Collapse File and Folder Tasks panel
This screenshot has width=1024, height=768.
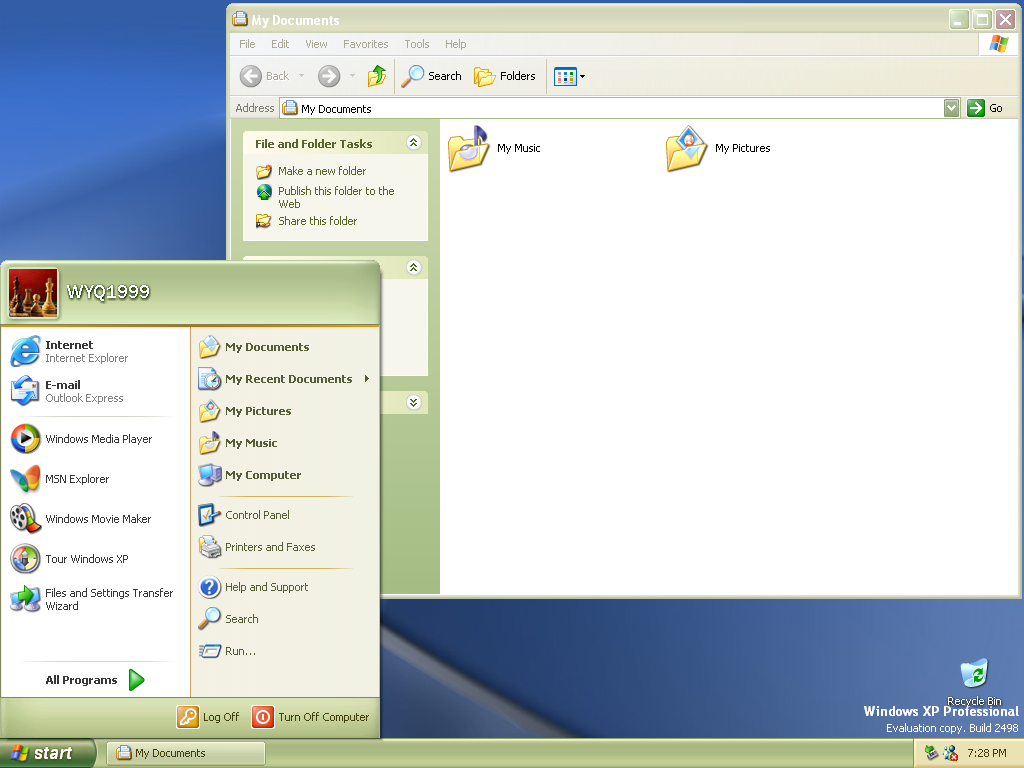[x=413, y=144]
